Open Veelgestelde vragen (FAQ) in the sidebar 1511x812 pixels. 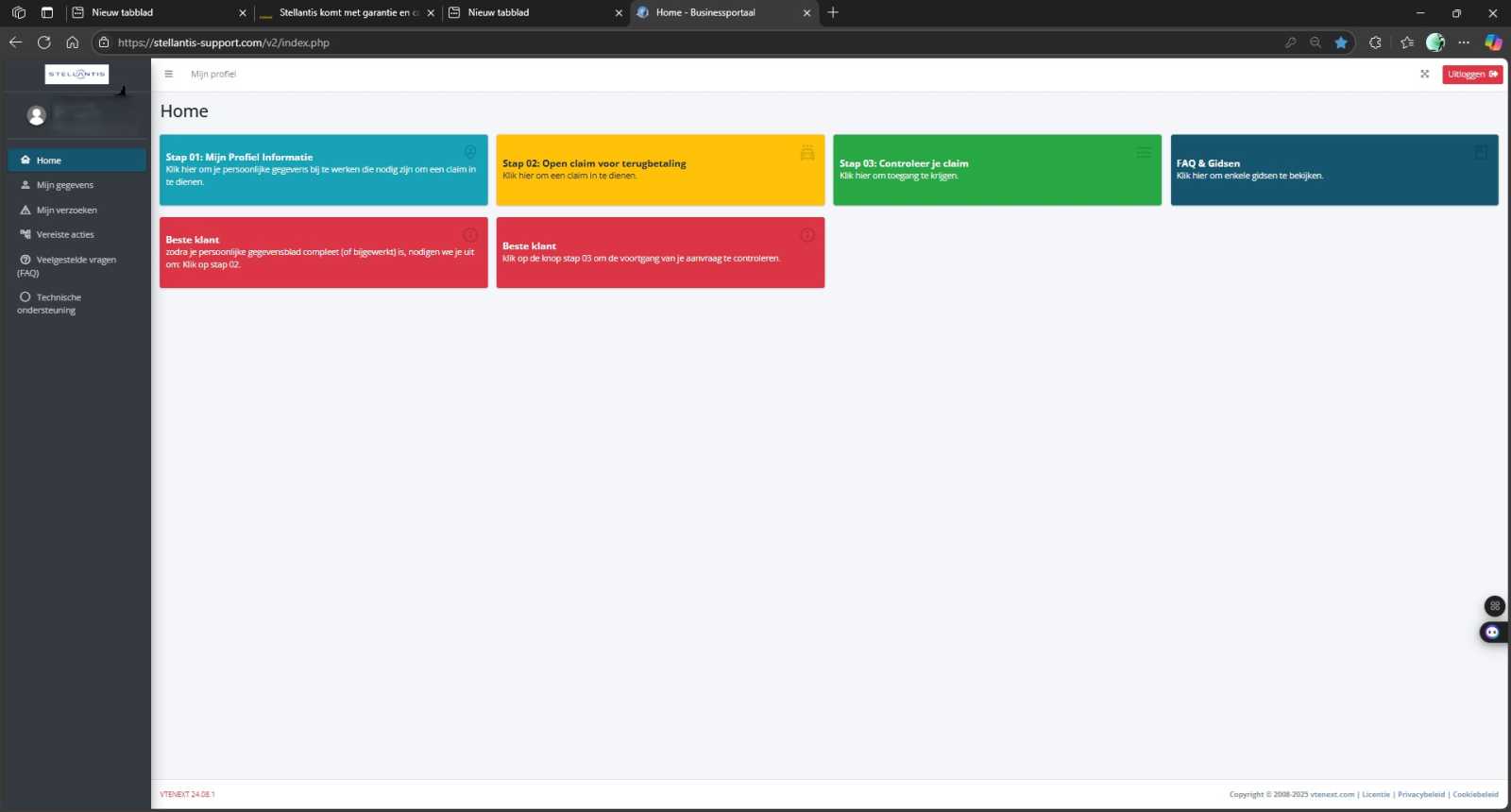[x=76, y=265]
